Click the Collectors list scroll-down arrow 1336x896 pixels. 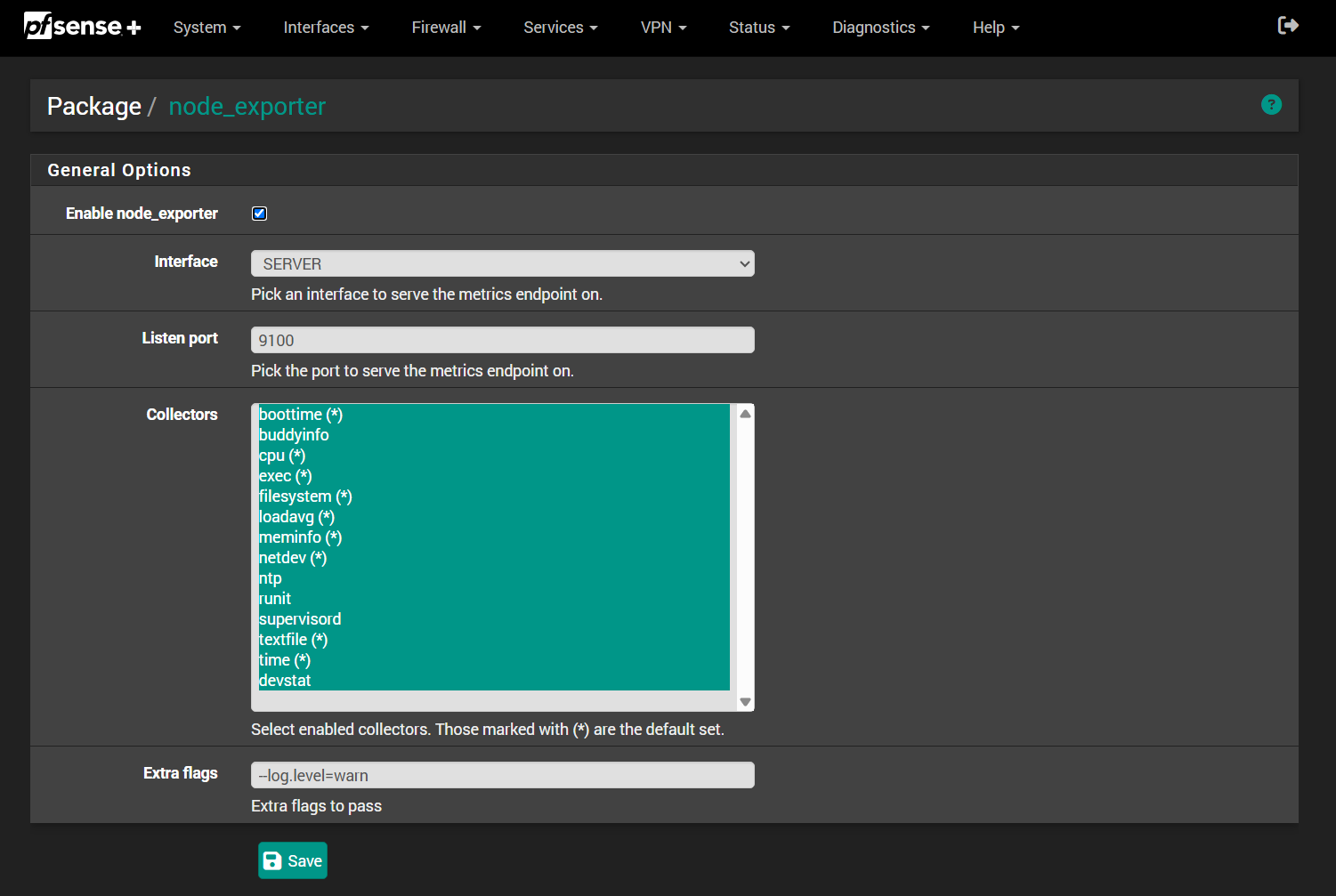tap(746, 702)
